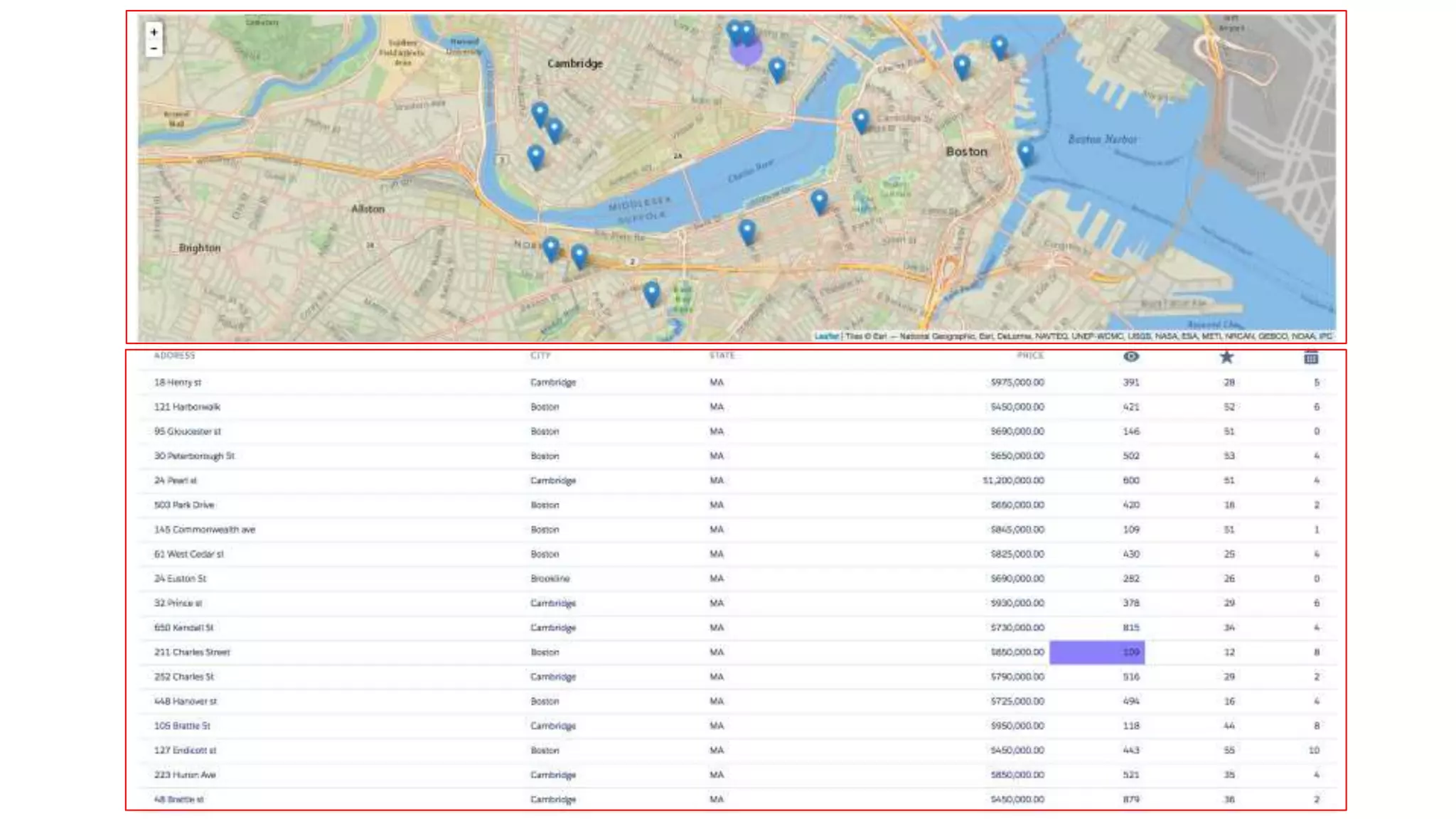This screenshot has height=819, width=1456.
Task: Sort by the eye views column icon
Action: 1130,356
